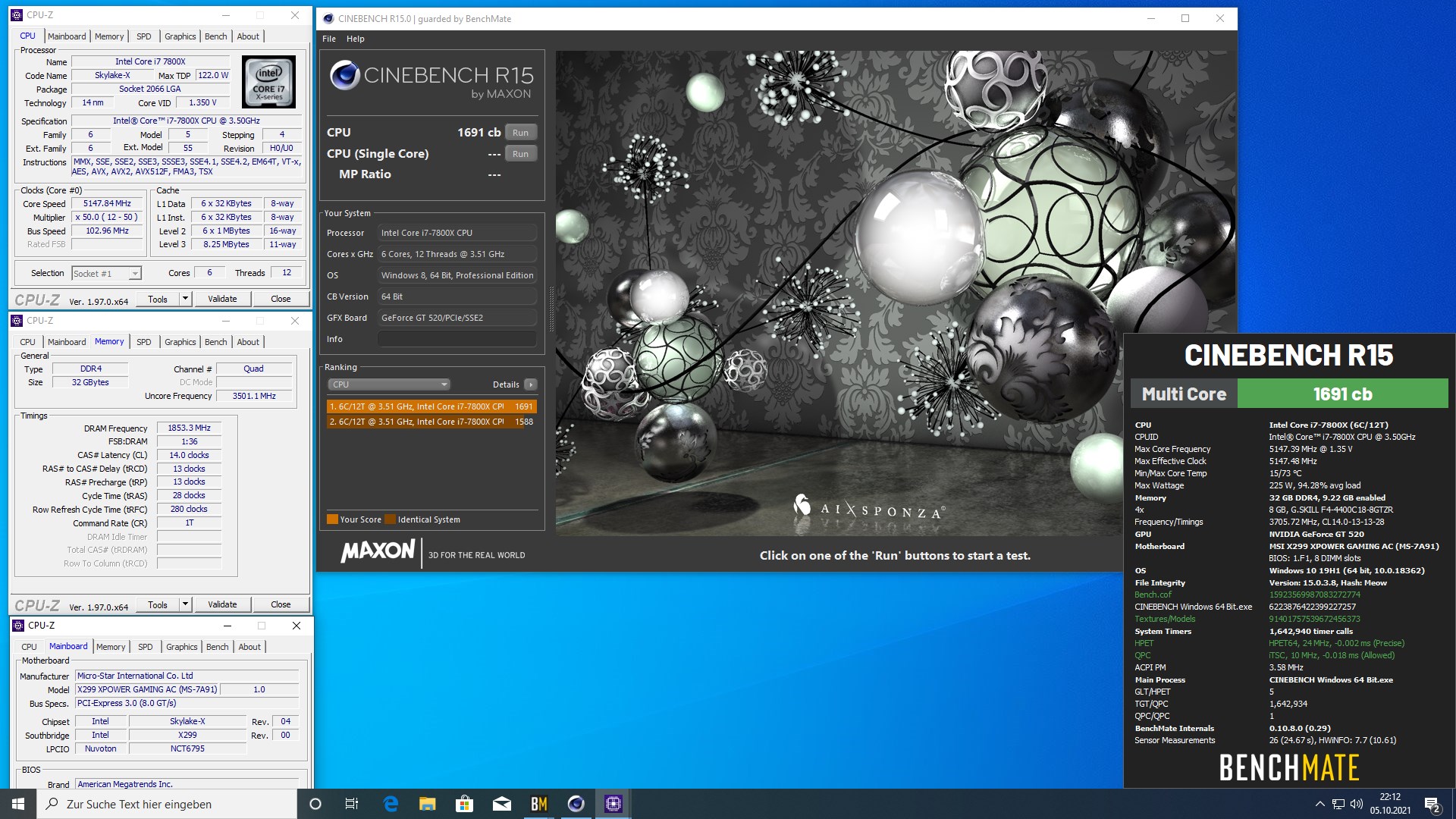Expand Tools arrow in Memory CPU-Z window
This screenshot has height=819, width=1456.
click(x=185, y=604)
